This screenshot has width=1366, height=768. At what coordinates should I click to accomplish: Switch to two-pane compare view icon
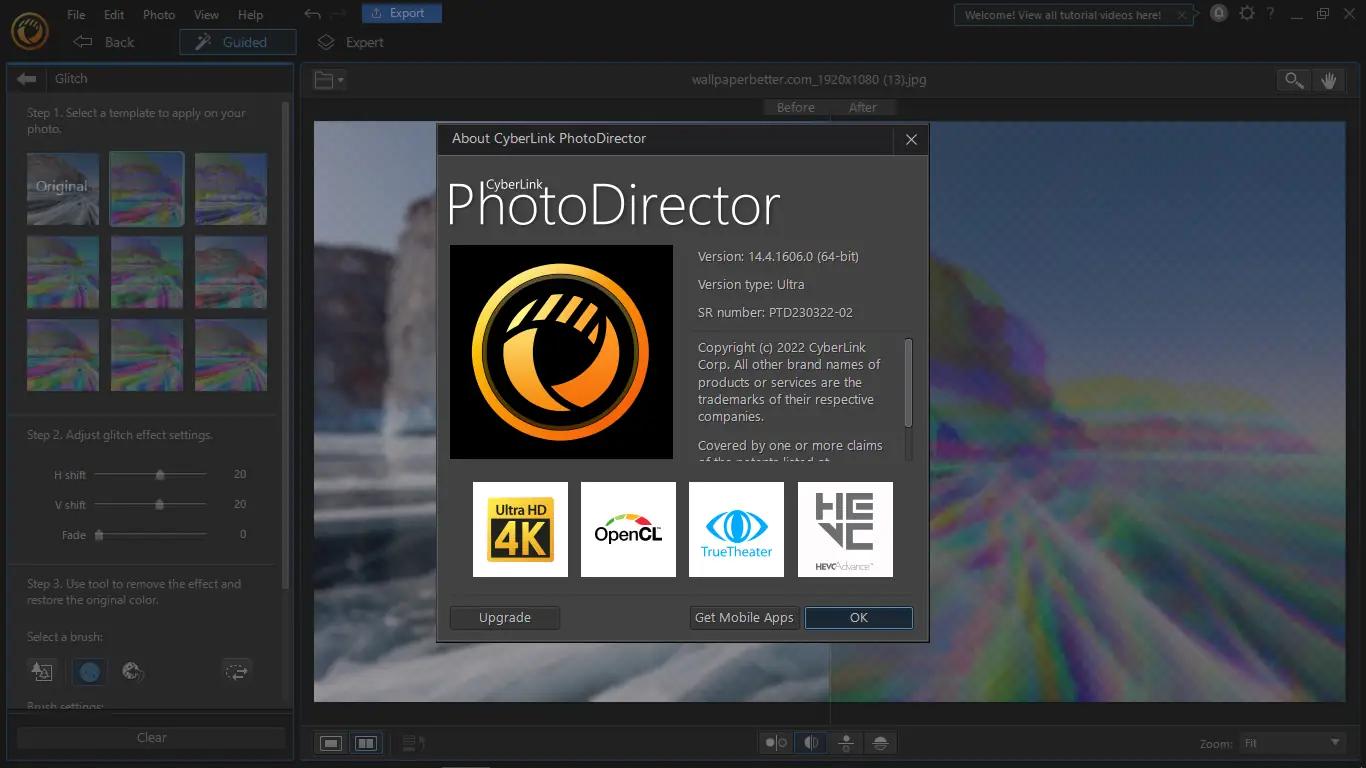(366, 743)
